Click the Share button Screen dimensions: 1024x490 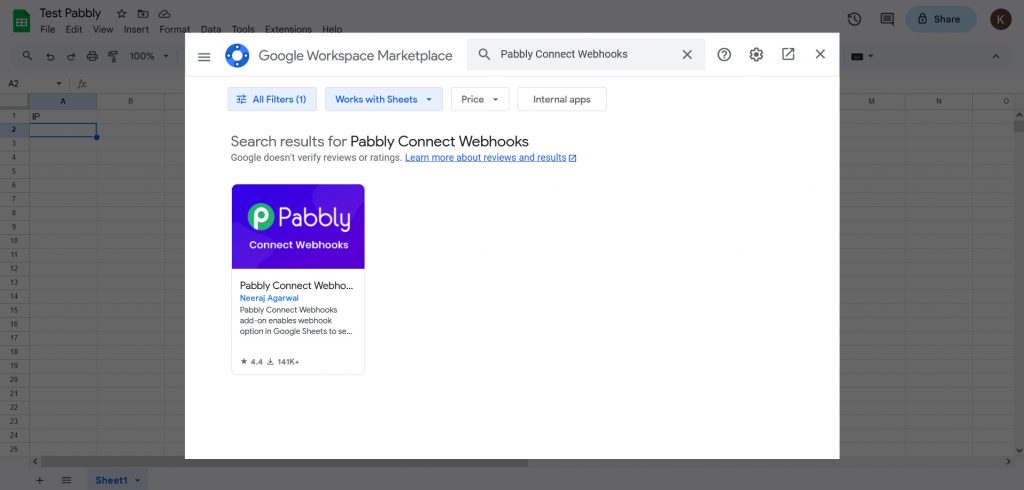941,19
